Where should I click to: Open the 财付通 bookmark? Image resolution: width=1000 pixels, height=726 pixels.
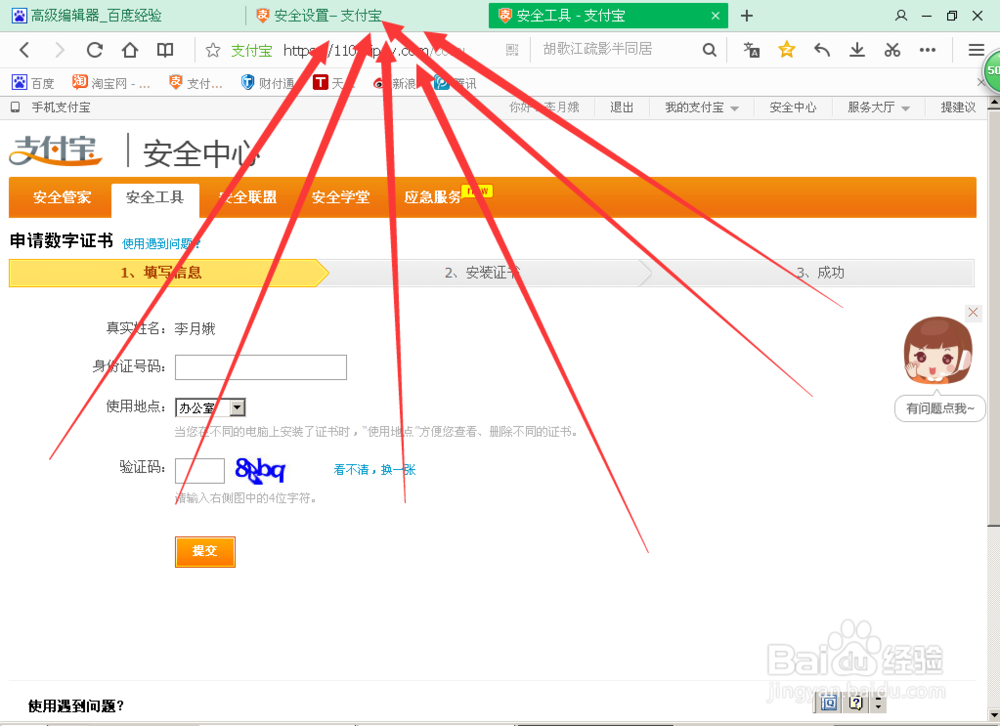coord(267,83)
